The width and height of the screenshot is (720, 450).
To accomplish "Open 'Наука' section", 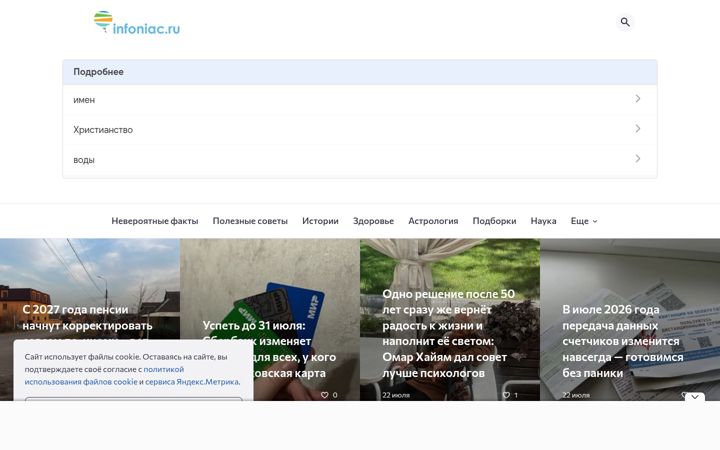I will (543, 221).
